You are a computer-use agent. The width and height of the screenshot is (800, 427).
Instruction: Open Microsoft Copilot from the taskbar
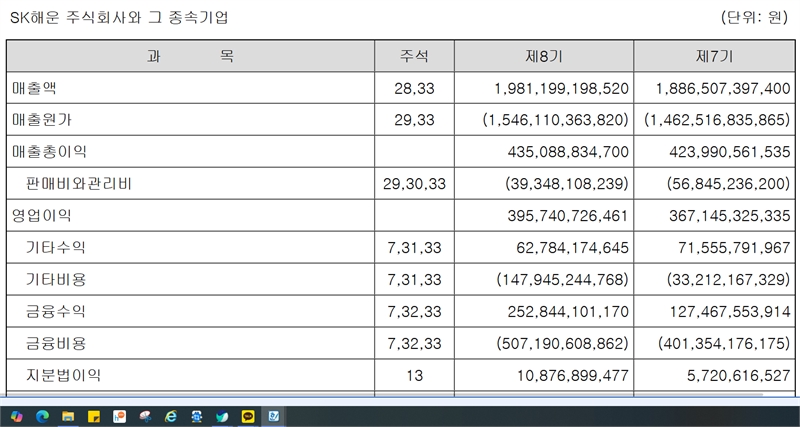[16, 417]
